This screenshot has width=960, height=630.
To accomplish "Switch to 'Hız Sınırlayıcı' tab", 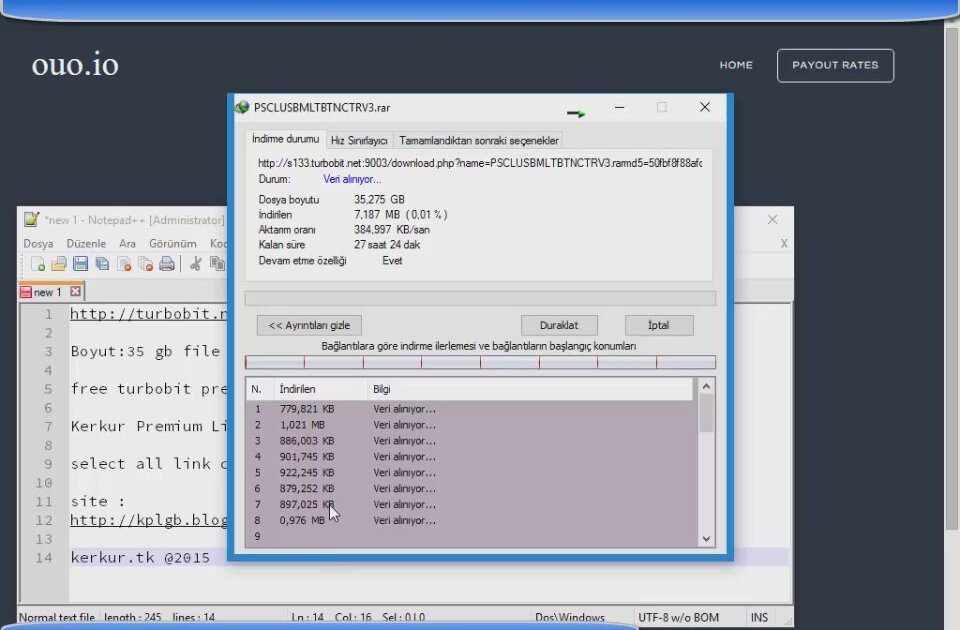I will [359, 140].
